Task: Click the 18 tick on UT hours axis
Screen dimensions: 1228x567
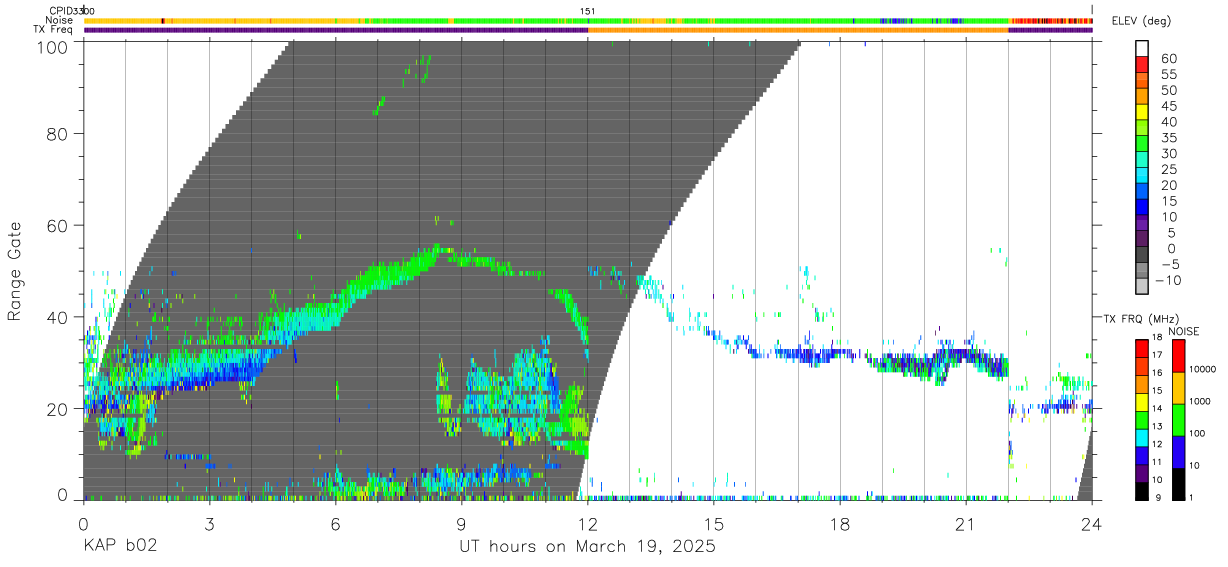Action: click(x=839, y=524)
